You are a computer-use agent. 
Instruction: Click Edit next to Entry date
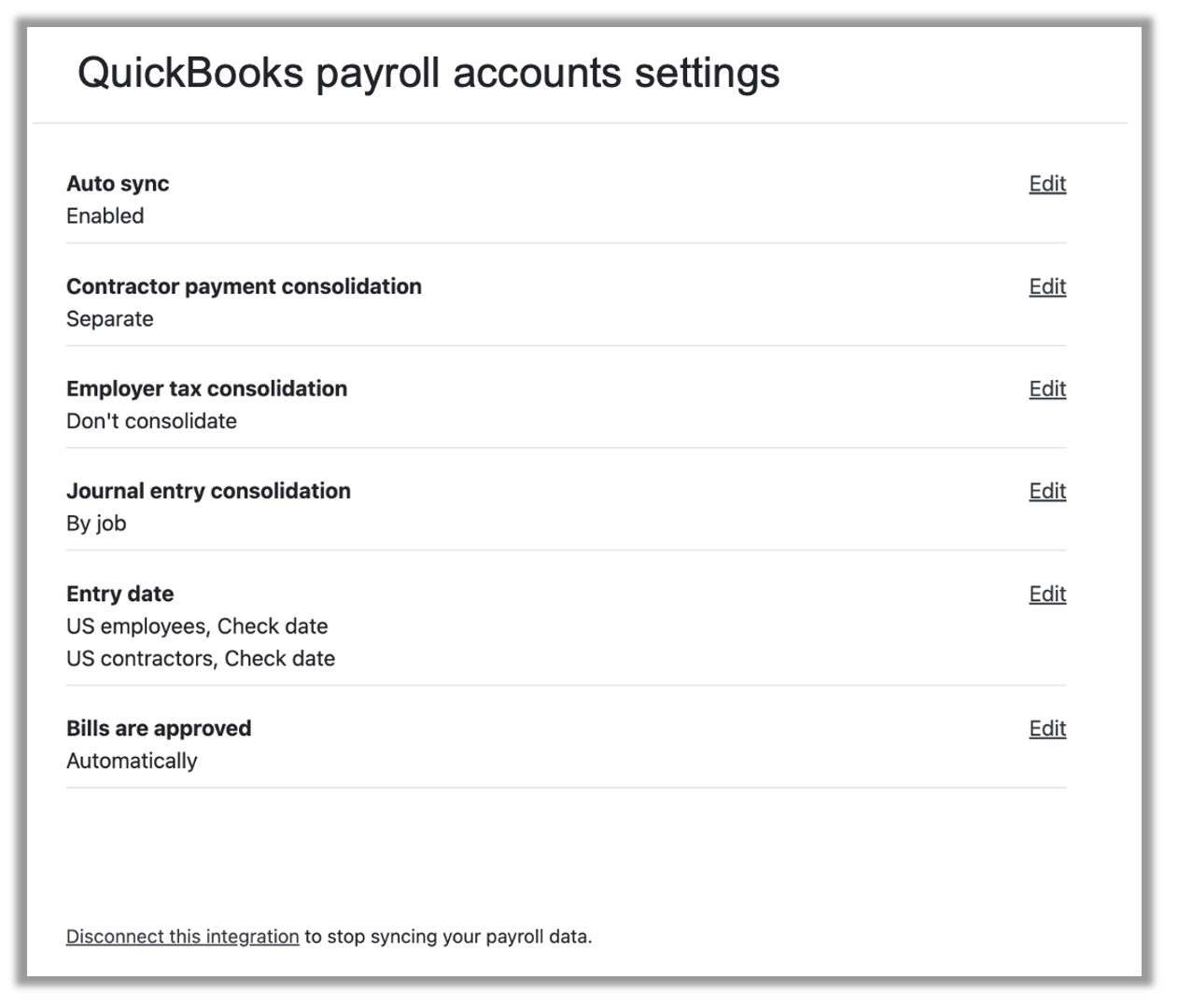pos(1046,594)
